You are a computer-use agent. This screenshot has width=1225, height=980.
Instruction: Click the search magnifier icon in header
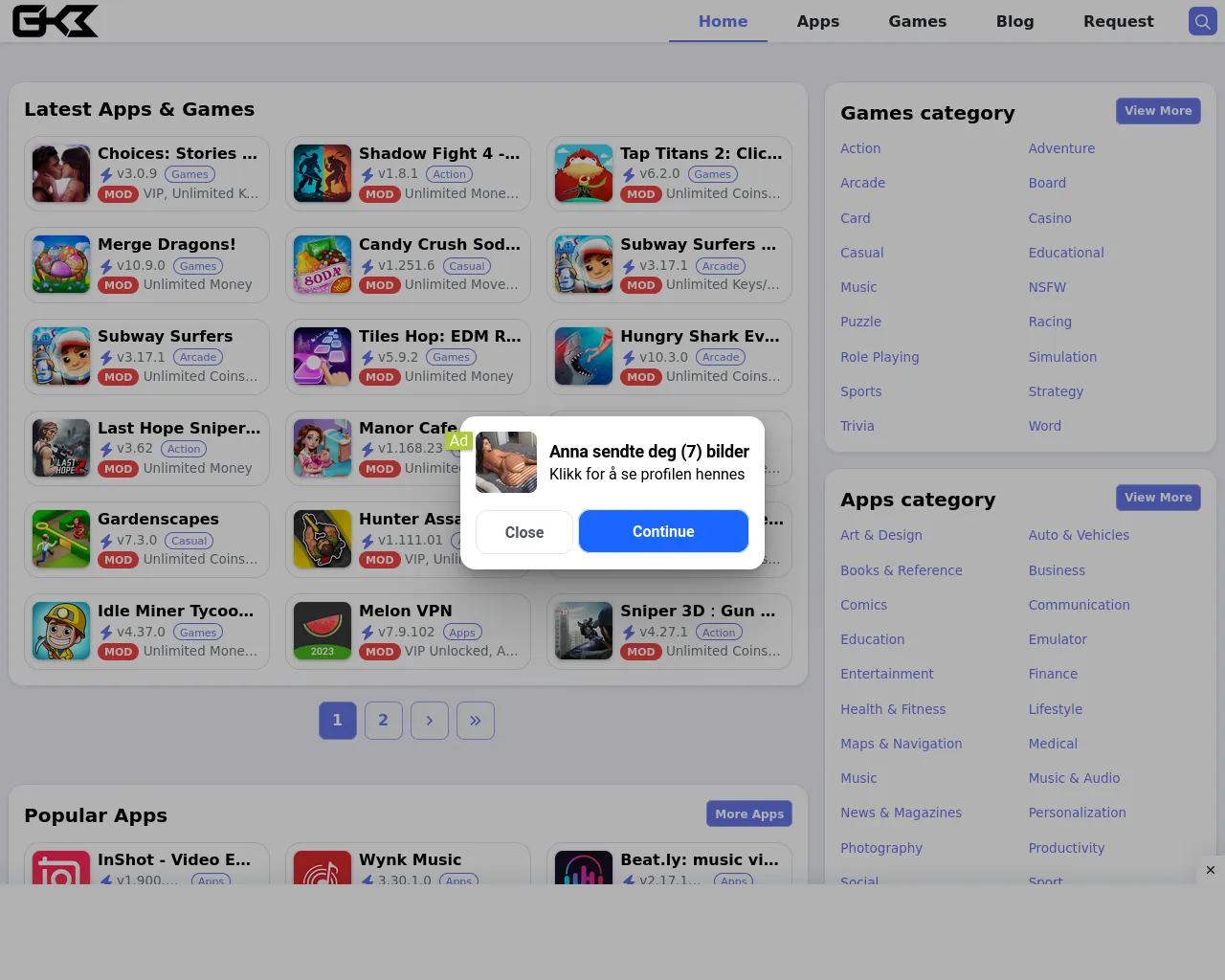coord(1203,21)
